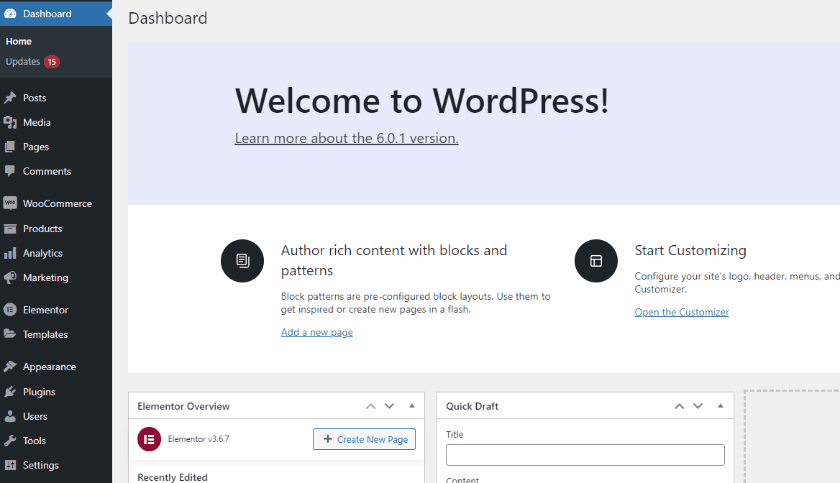
Task: Click the Settings sliders icon
Action: pos(10,465)
